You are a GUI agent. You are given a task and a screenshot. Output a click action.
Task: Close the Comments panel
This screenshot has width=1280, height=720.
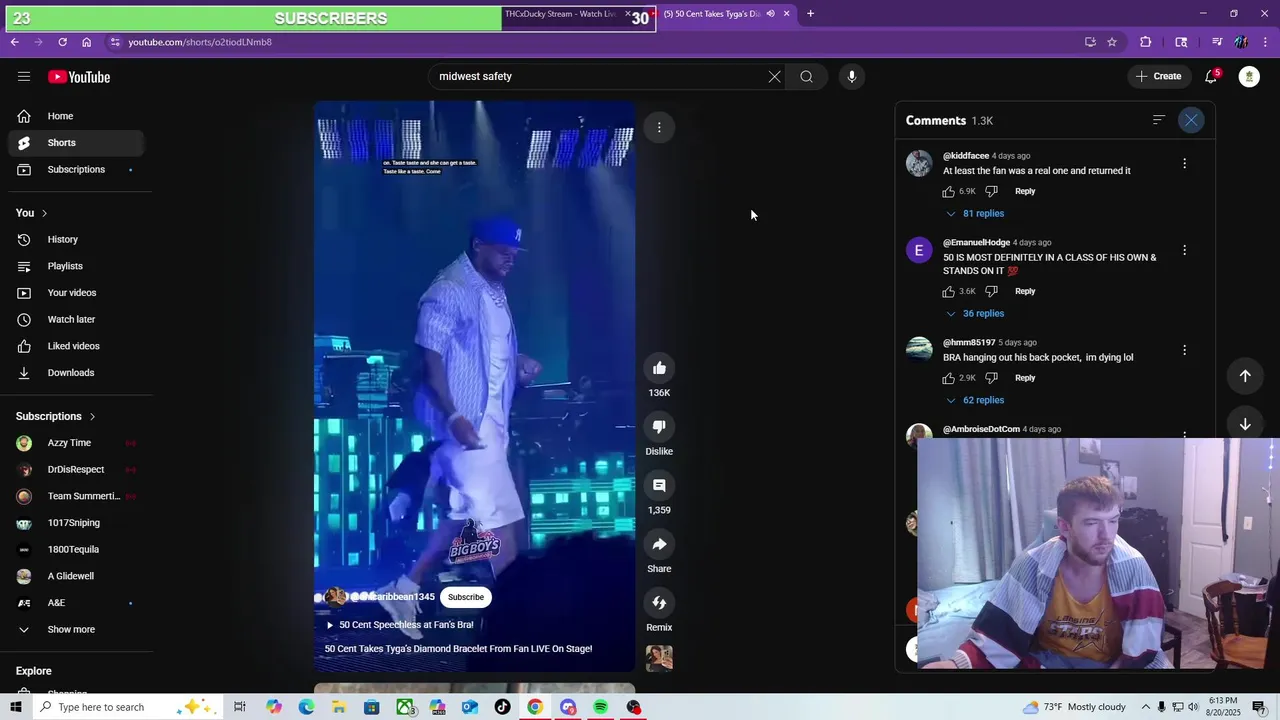tap(1191, 120)
